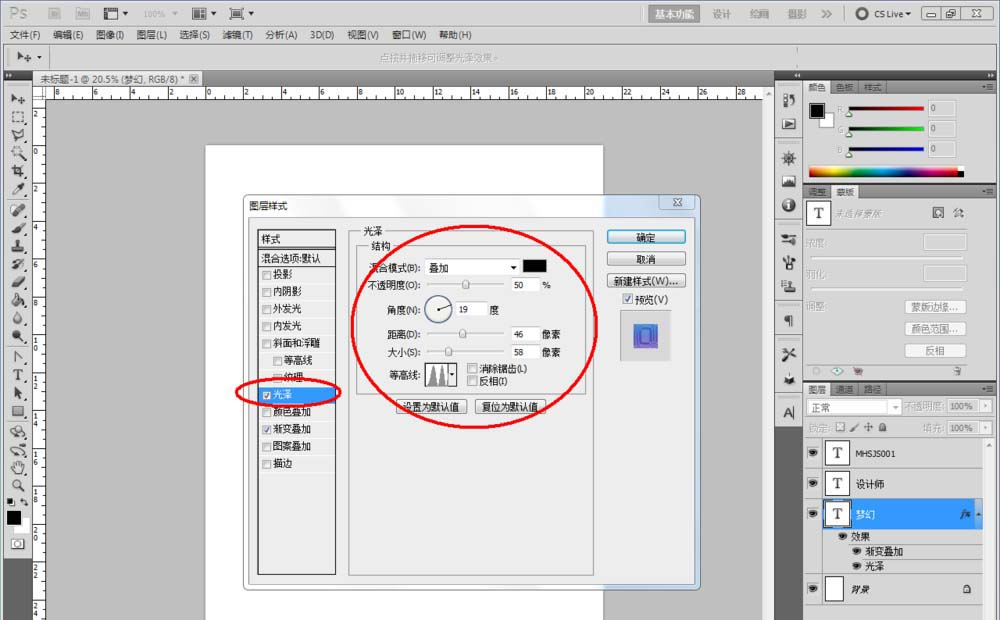The height and width of the screenshot is (620, 1000).
Task: Open the screen mode dropdown in top bar
Action: 241,13
